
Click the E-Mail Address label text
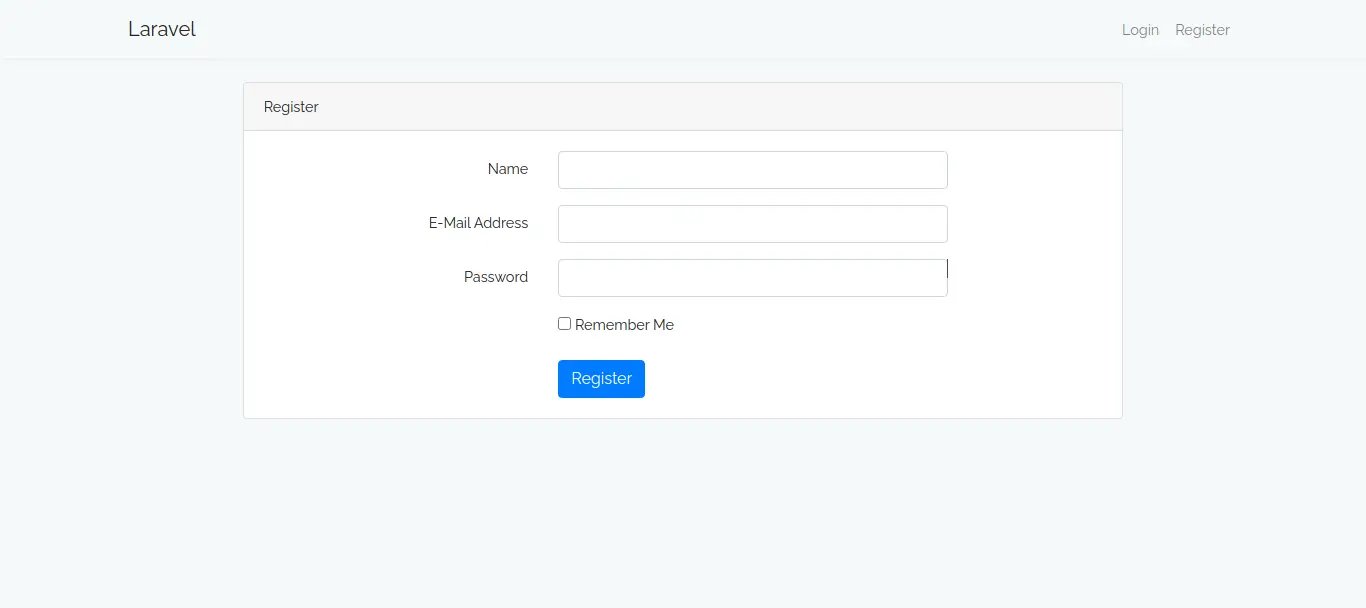(478, 223)
